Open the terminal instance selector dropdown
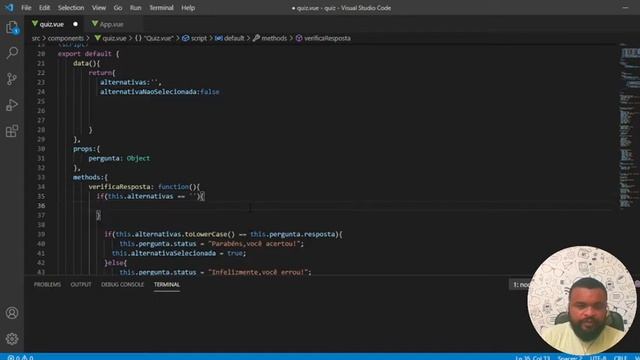The image size is (640, 360). coord(520,284)
